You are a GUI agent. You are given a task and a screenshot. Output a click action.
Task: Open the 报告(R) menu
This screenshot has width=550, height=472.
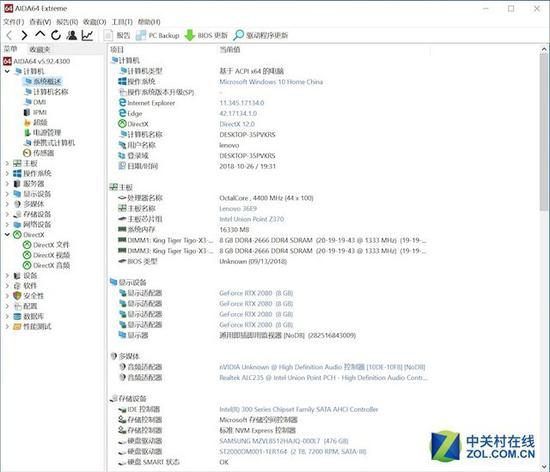[x=67, y=22]
